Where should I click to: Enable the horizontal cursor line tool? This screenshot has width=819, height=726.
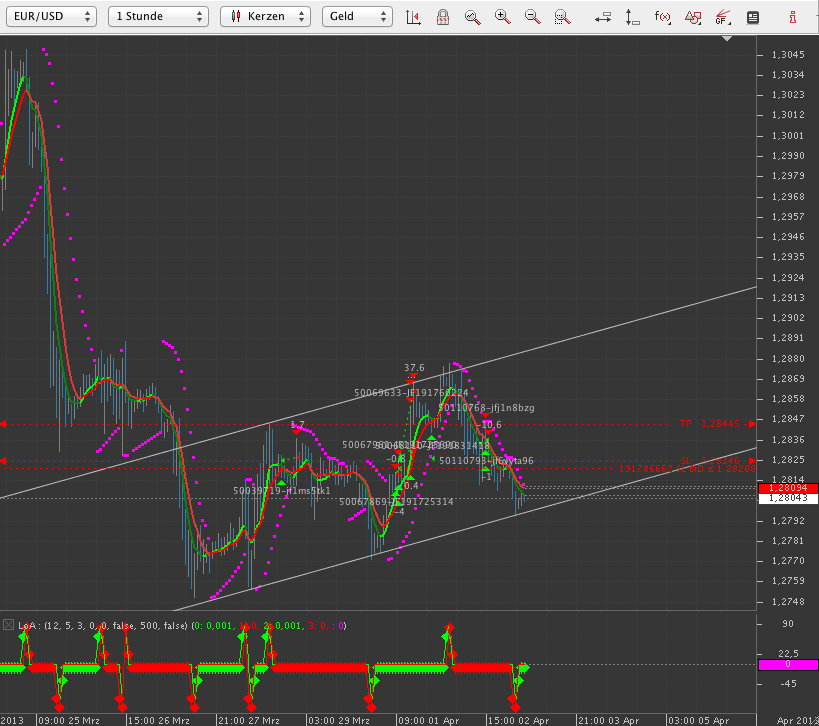click(603, 18)
